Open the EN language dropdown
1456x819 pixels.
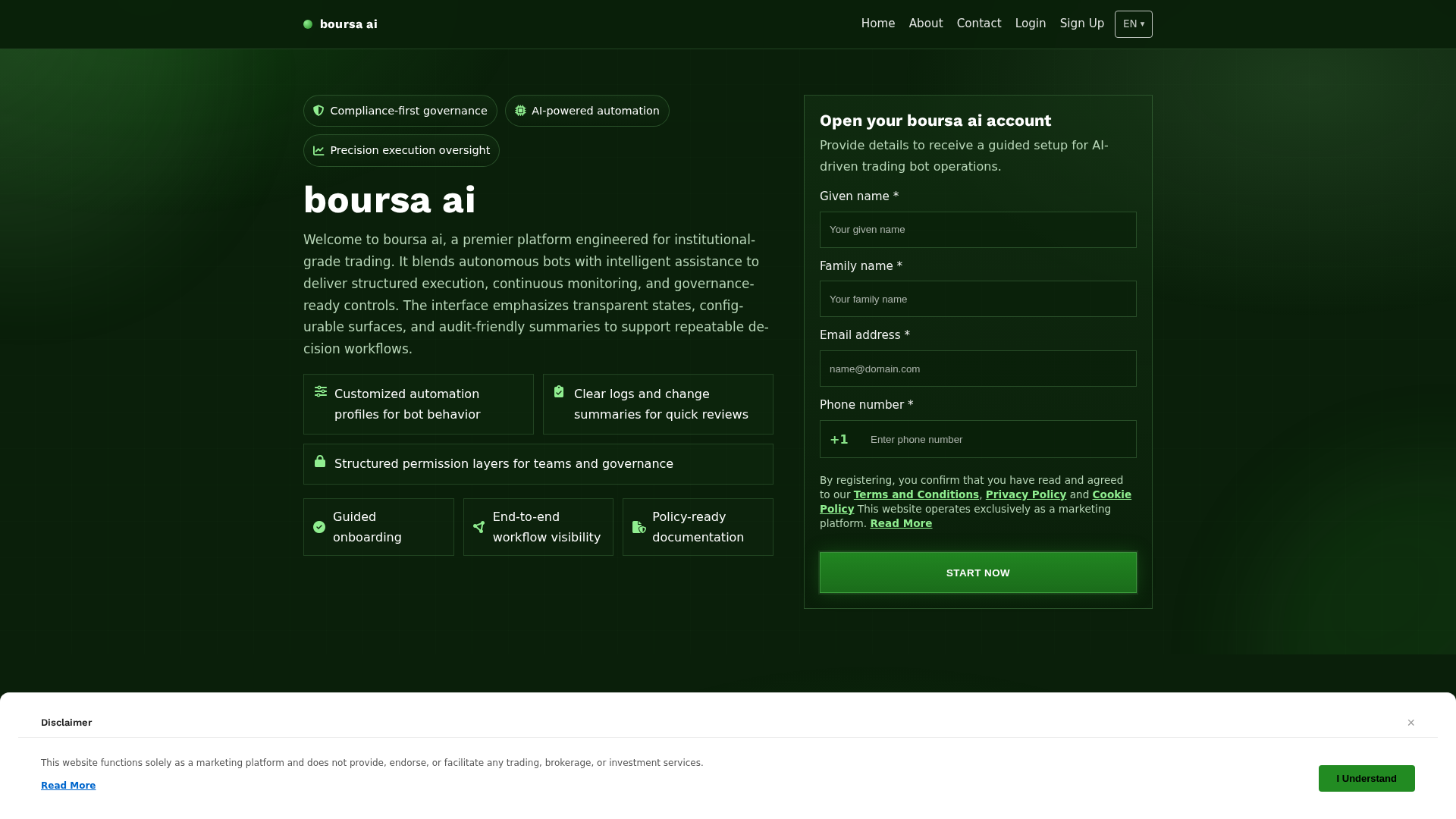(1134, 24)
